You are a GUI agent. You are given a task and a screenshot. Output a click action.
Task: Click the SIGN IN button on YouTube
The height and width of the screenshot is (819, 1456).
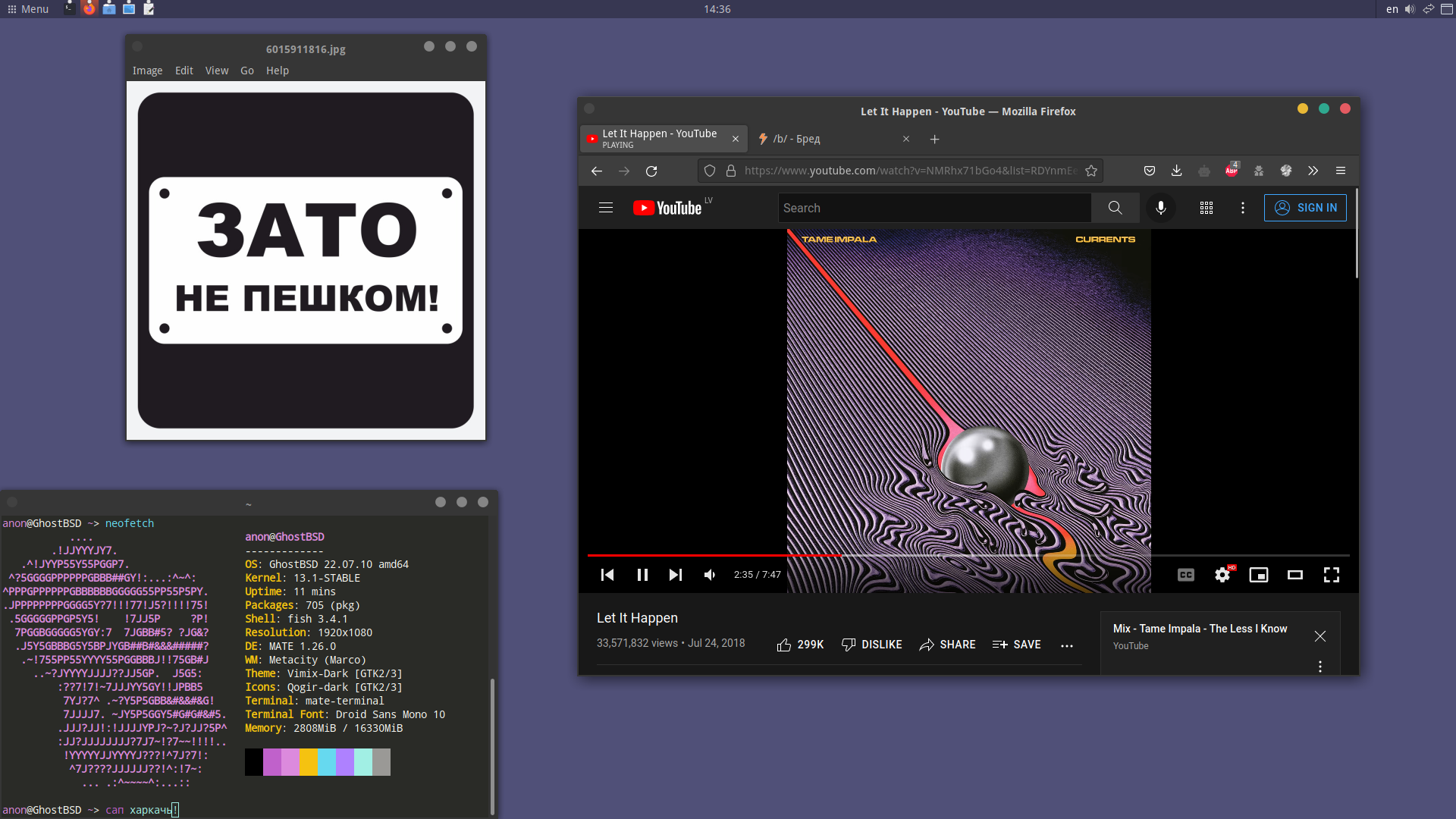(x=1305, y=208)
